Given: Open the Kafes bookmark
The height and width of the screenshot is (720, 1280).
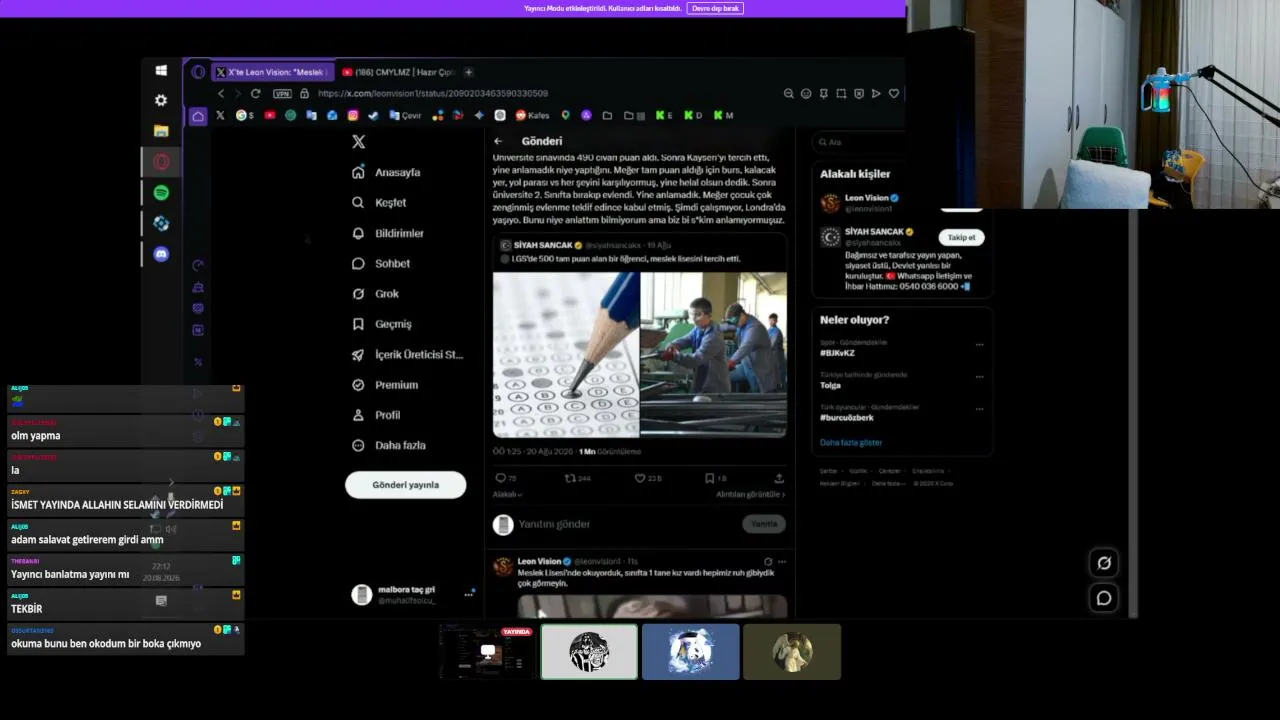Looking at the screenshot, I should tap(532, 115).
